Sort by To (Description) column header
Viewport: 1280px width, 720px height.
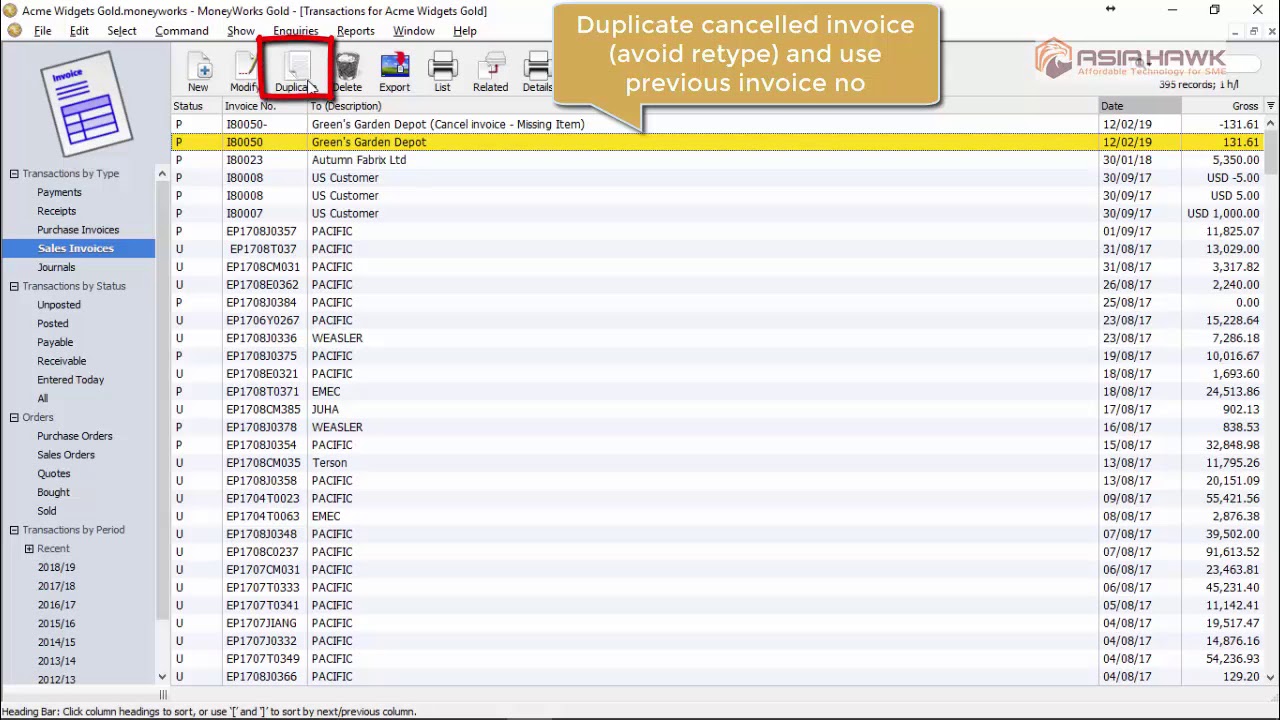point(703,106)
